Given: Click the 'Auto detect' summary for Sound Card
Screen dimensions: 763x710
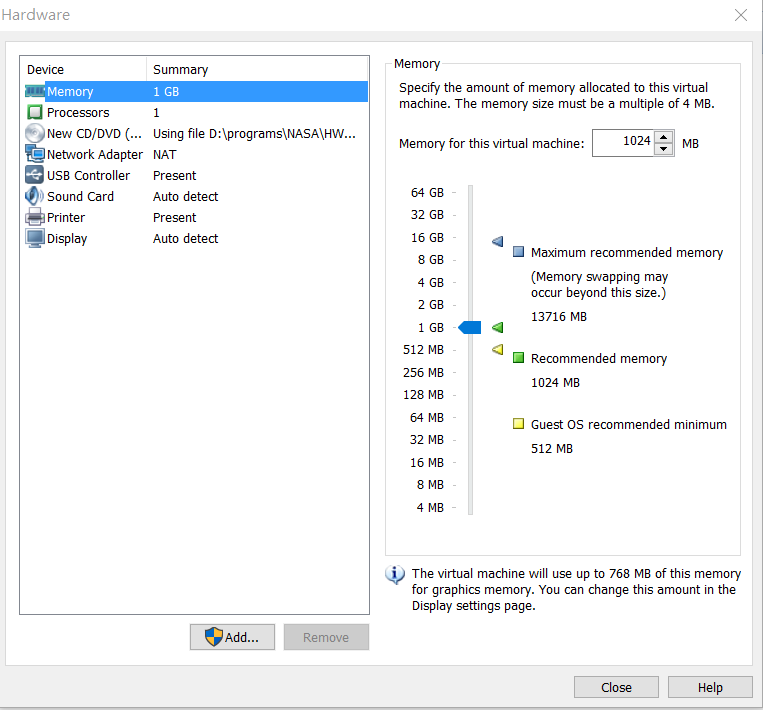Looking at the screenshot, I should click(185, 196).
